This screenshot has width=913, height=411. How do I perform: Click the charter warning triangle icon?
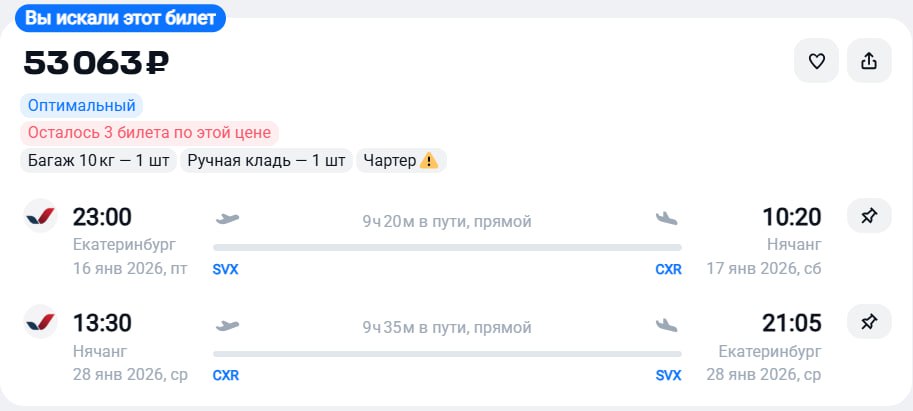click(x=429, y=161)
